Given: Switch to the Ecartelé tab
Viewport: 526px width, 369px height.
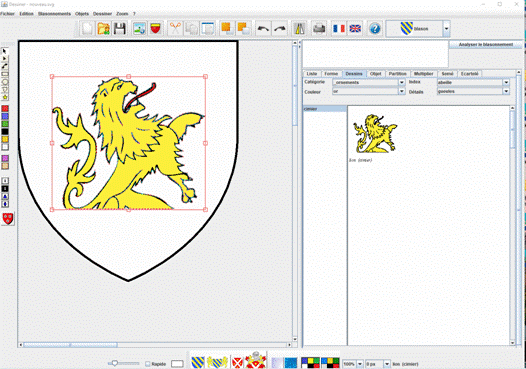Looking at the screenshot, I should coord(470,74).
